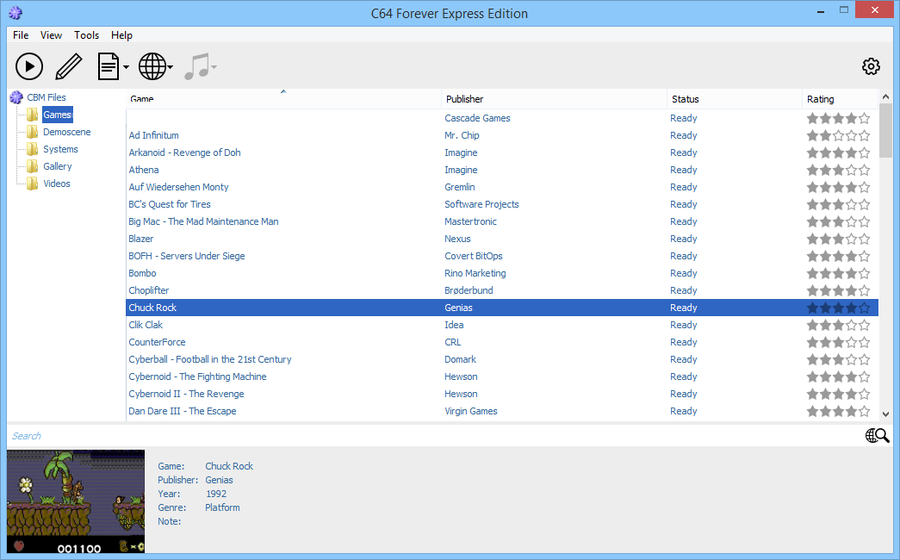This screenshot has width=900, height=560.
Task: Sort the list by Publisher column
Action: tap(465, 99)
